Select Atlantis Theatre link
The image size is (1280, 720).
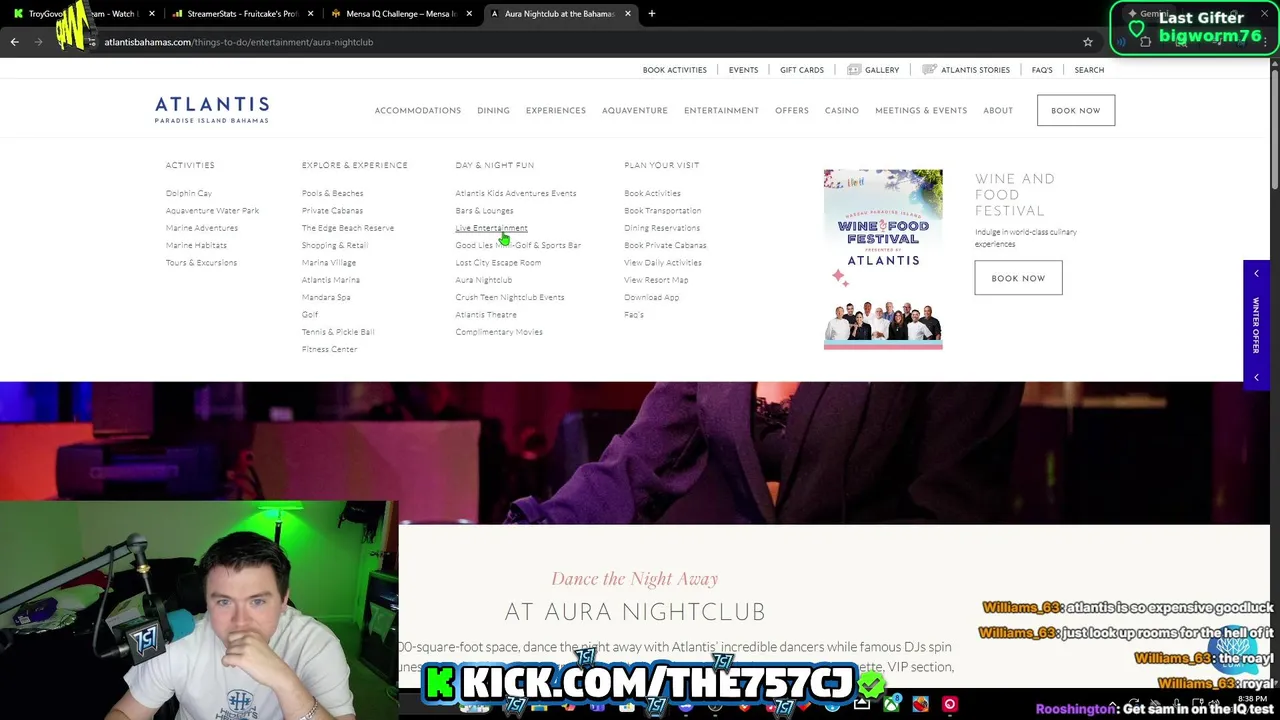(x=486, y=314)
